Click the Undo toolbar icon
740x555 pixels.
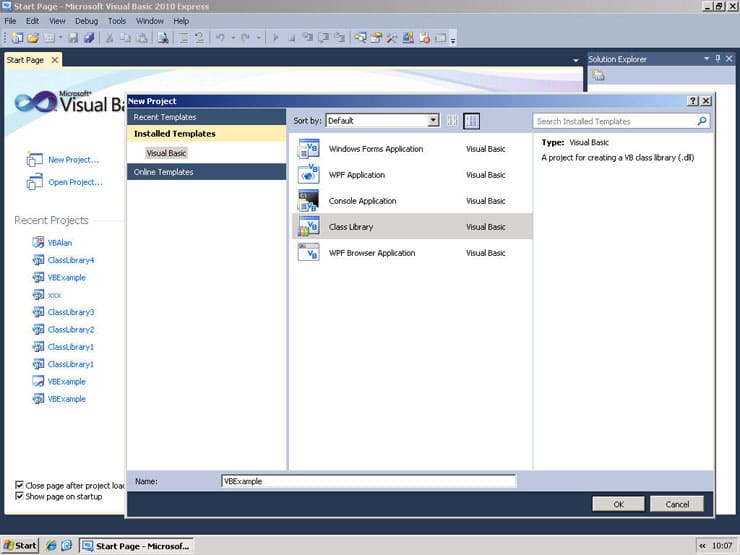tap(220, 38)
